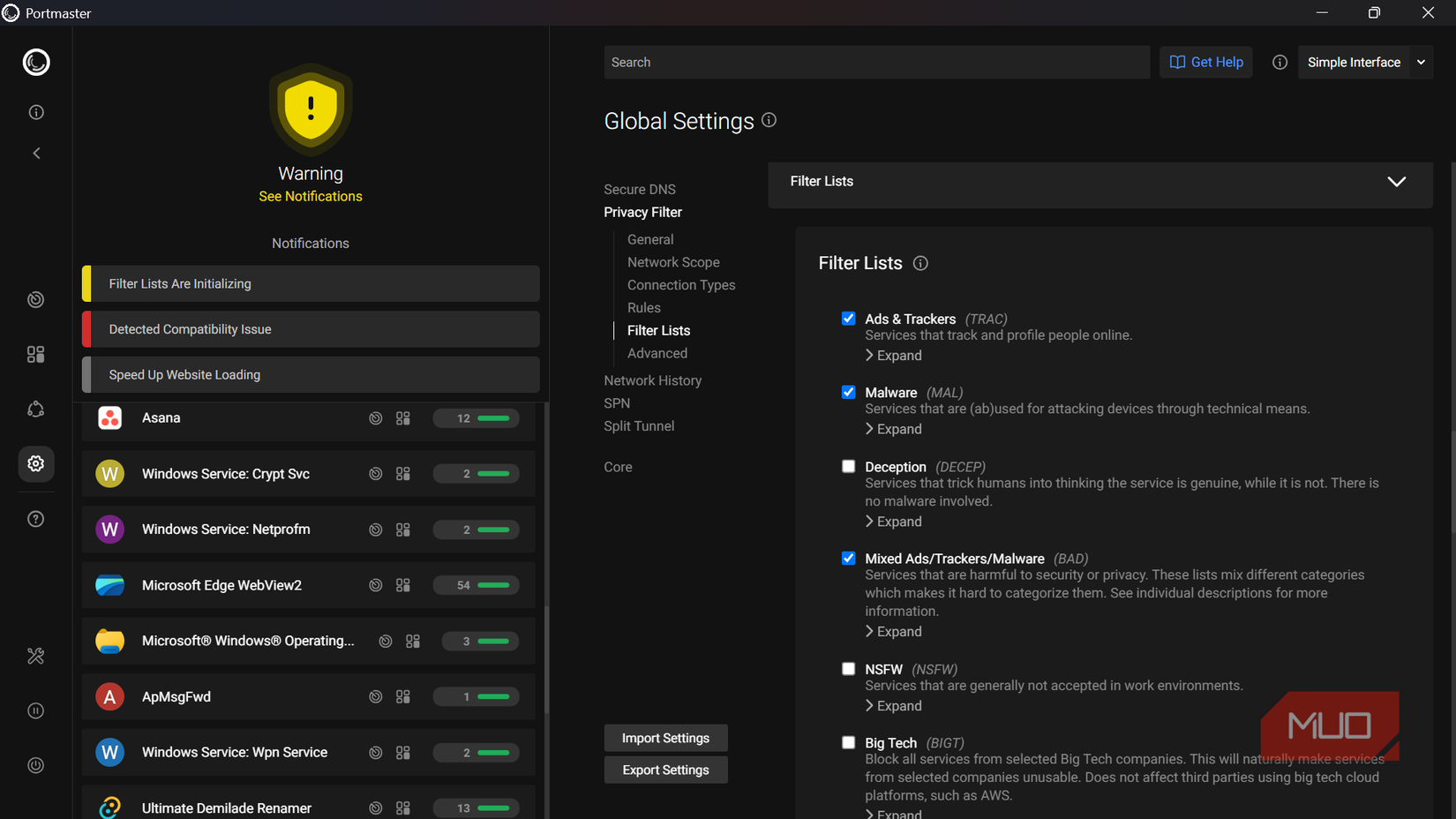Go to Rules settings
This screenshot has width=1456, height=819.
pyautogui.click(x=644, y=308)
